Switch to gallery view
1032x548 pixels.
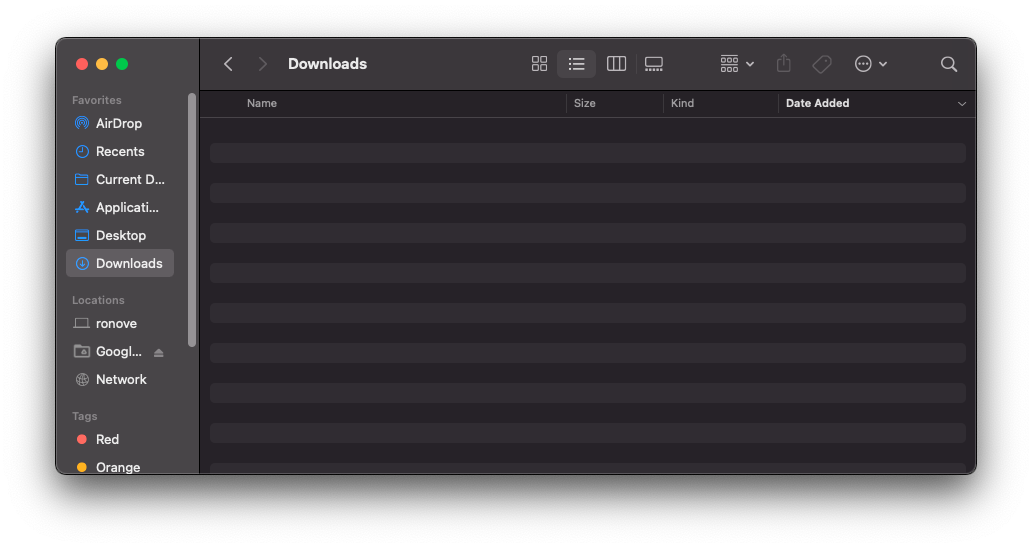pyautogui.click(x=654, y=64)
